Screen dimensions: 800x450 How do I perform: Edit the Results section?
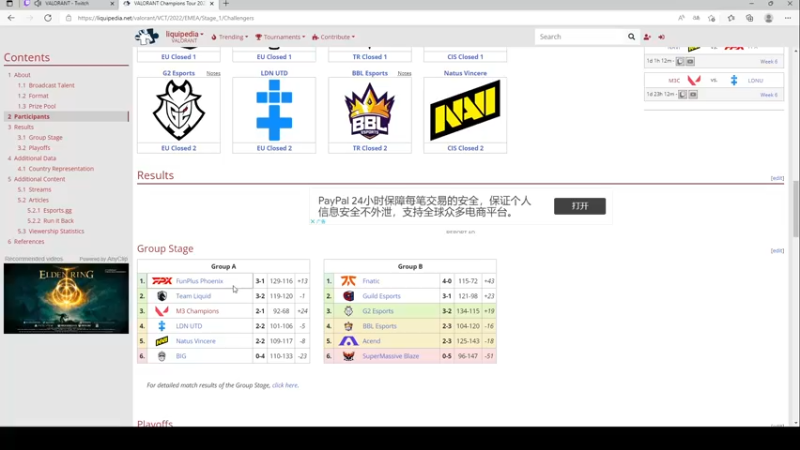[777, 178]
